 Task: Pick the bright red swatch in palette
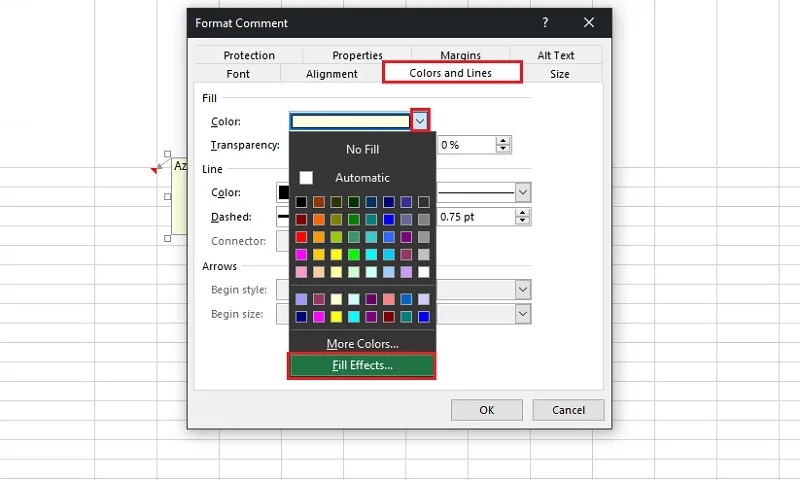pyautogui.click(x=301, y=237)
